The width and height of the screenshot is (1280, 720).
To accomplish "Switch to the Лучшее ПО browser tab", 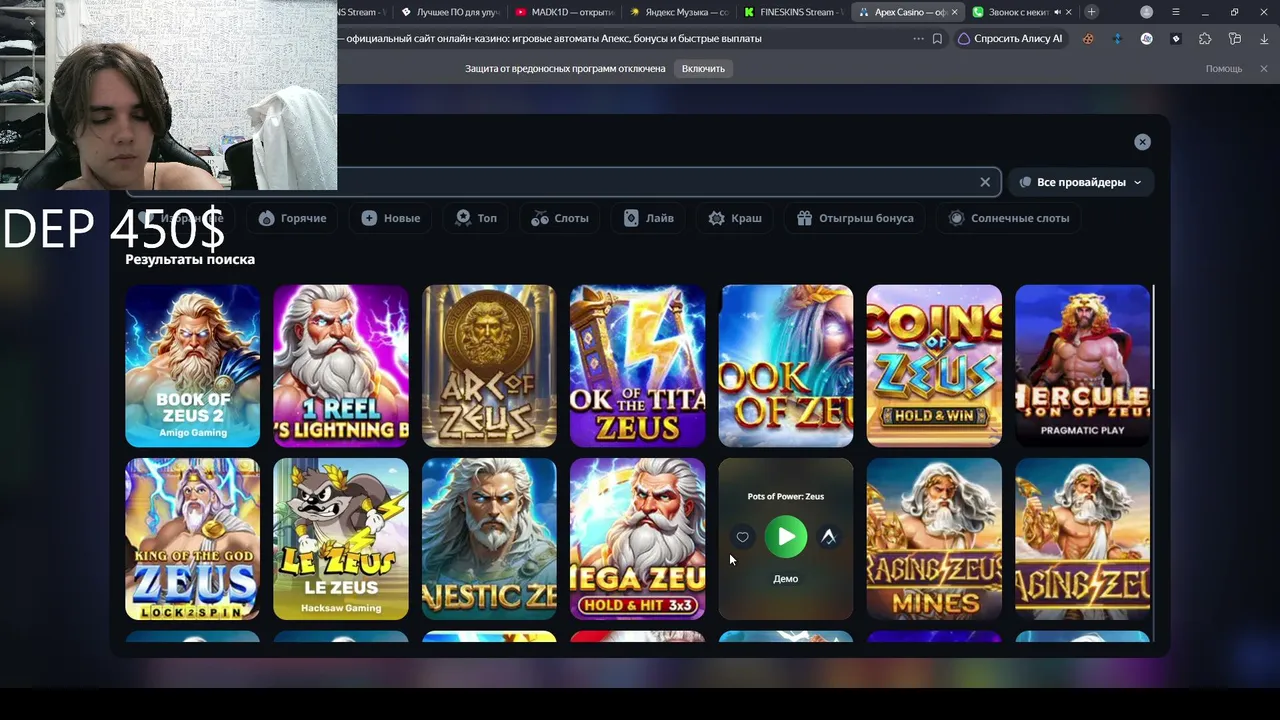I will [x=449, y=12].
